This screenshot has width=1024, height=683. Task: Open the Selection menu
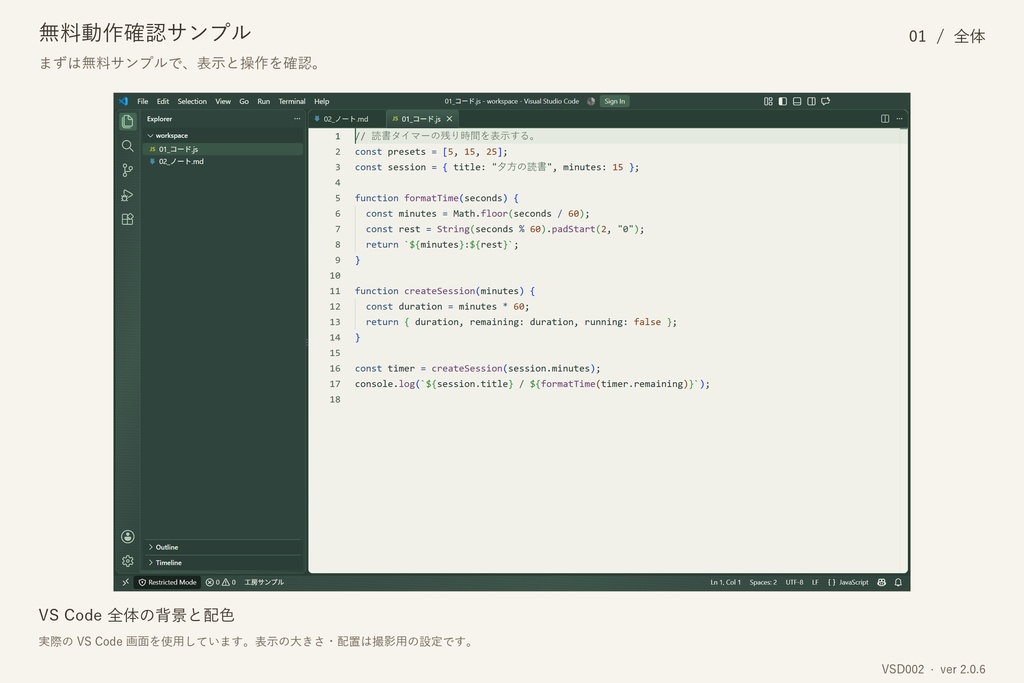192,101
